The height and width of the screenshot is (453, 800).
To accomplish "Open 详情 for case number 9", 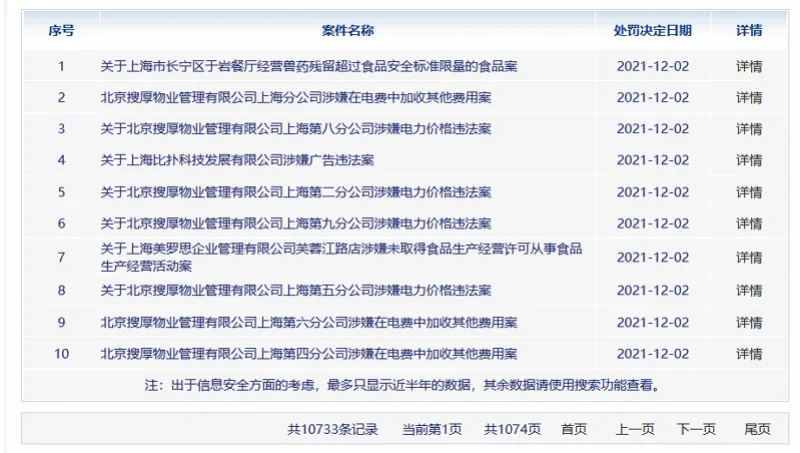I will pos(748,323).
